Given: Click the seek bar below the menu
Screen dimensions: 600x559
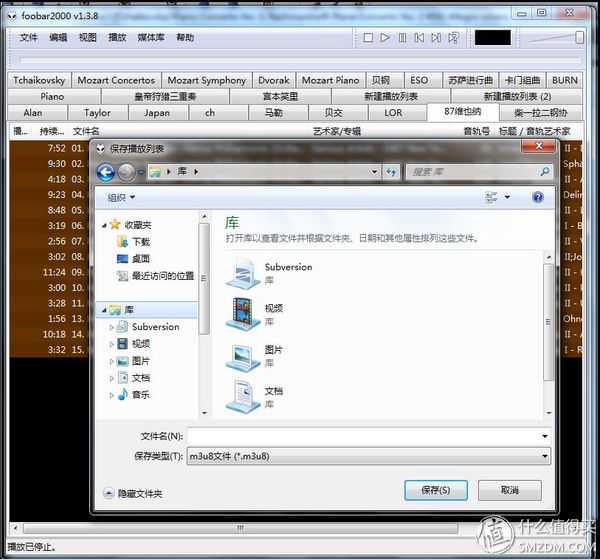Looking at the screenshot, I should point(300,61).
